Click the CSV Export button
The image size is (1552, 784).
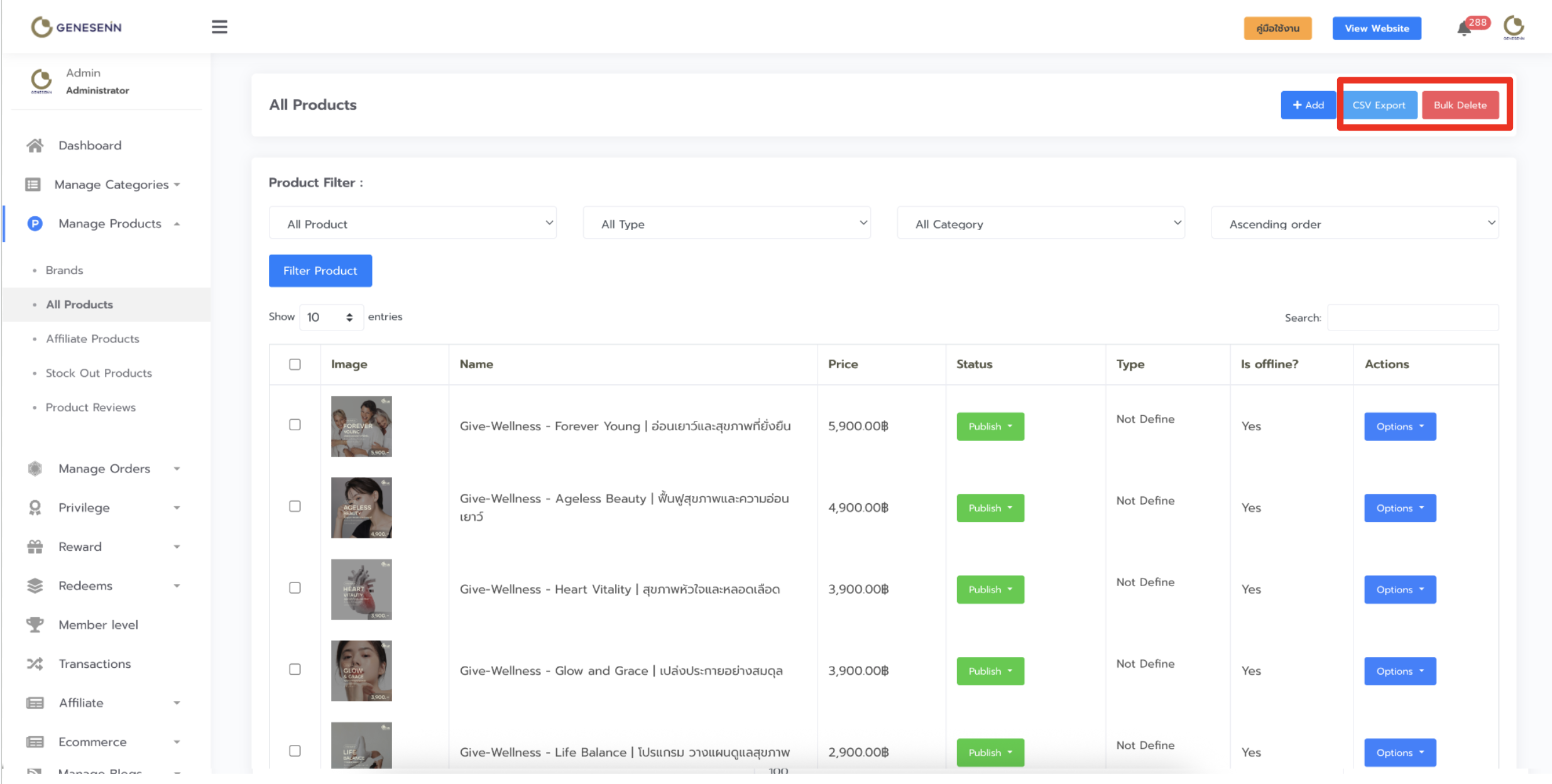pos(1379,105)
